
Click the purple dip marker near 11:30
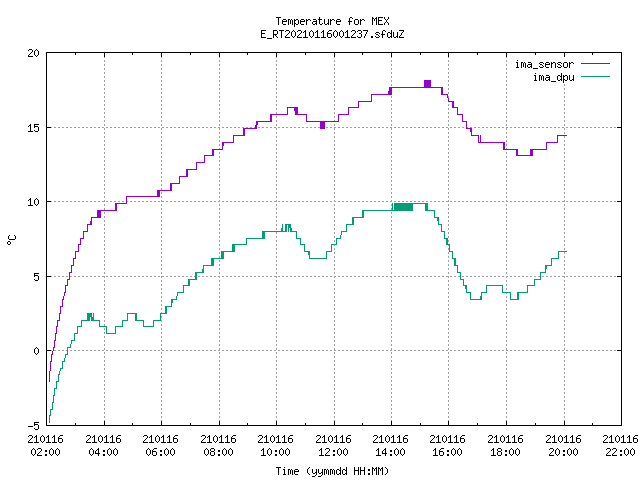tap(322, 125)
